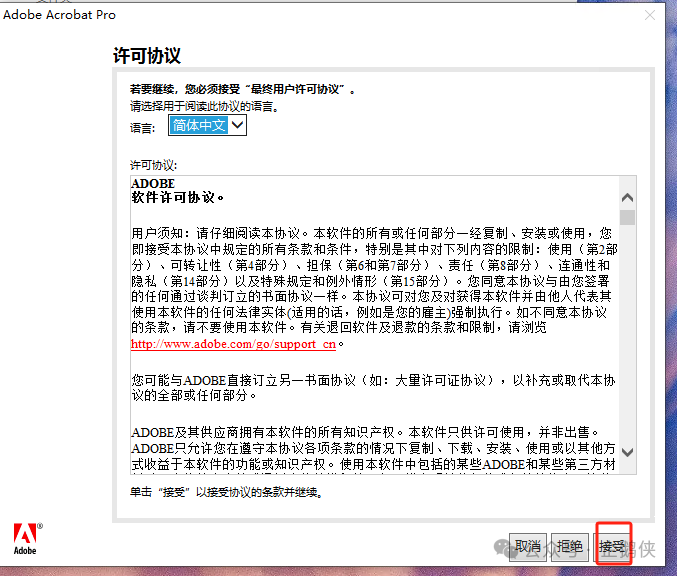
Task: Click the license scrollbar up arrow
Action: [627, 198]
